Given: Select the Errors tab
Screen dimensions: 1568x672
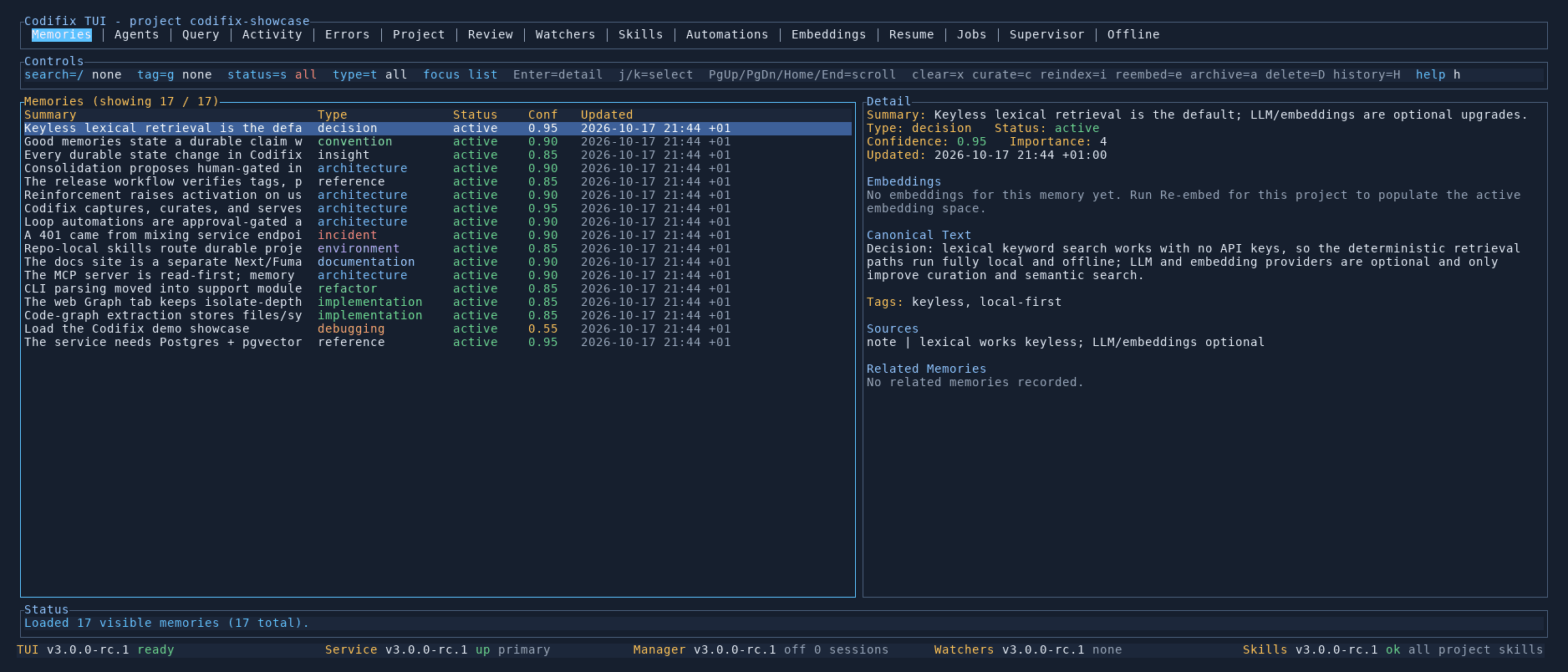Looking at the screenshot, I should point(347,35).
